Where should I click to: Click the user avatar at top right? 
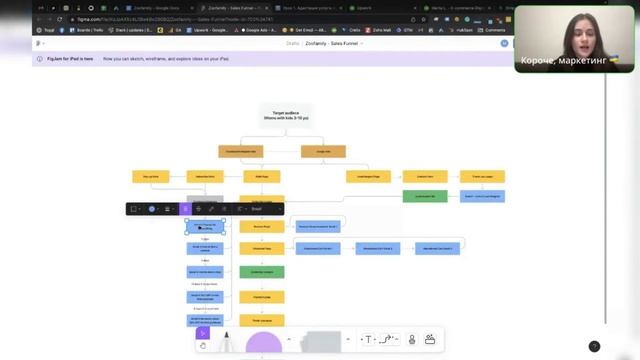(504, 43)
